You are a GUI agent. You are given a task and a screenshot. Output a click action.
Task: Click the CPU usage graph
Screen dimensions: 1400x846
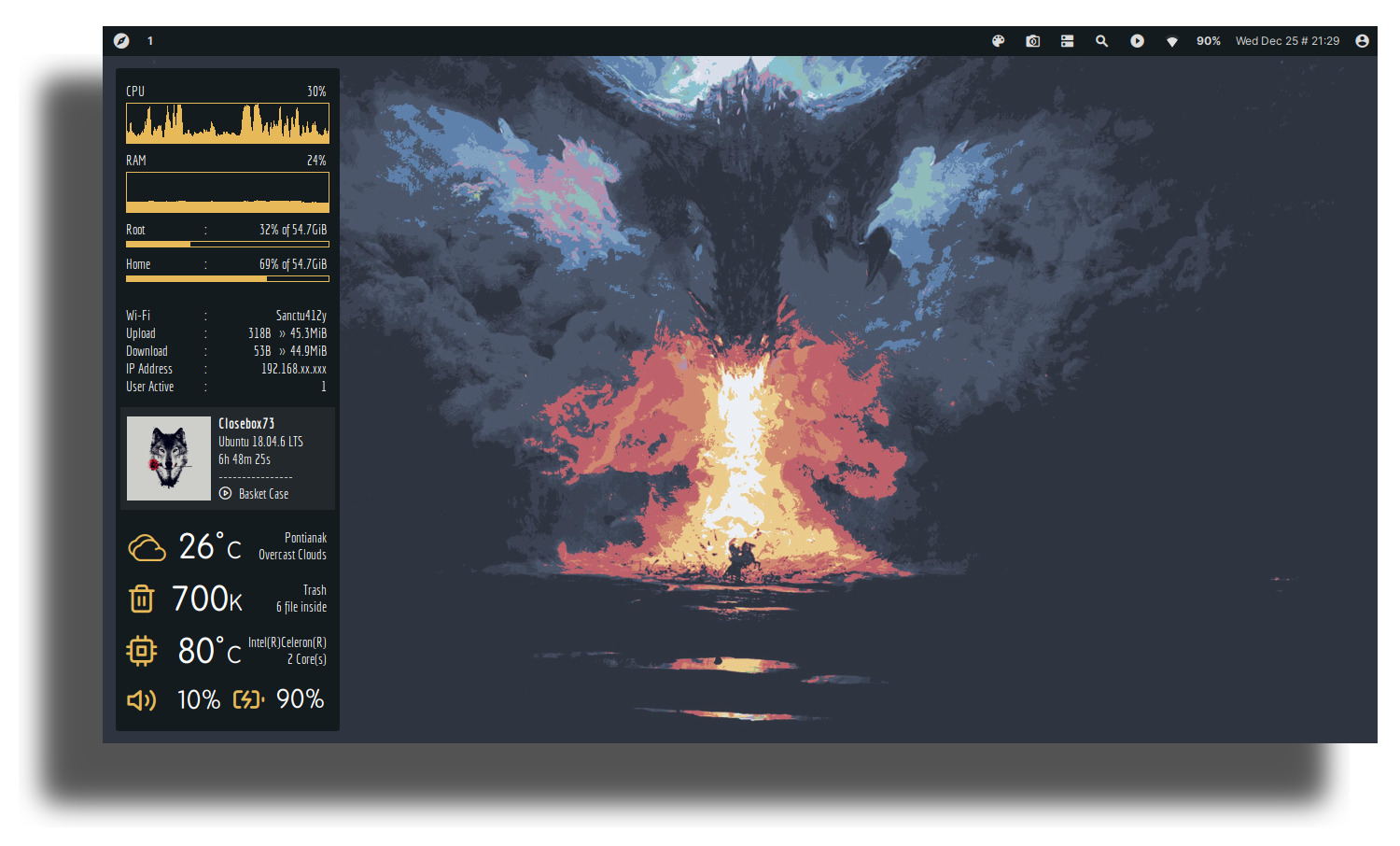pyautogui.click(x=228, y=122)
